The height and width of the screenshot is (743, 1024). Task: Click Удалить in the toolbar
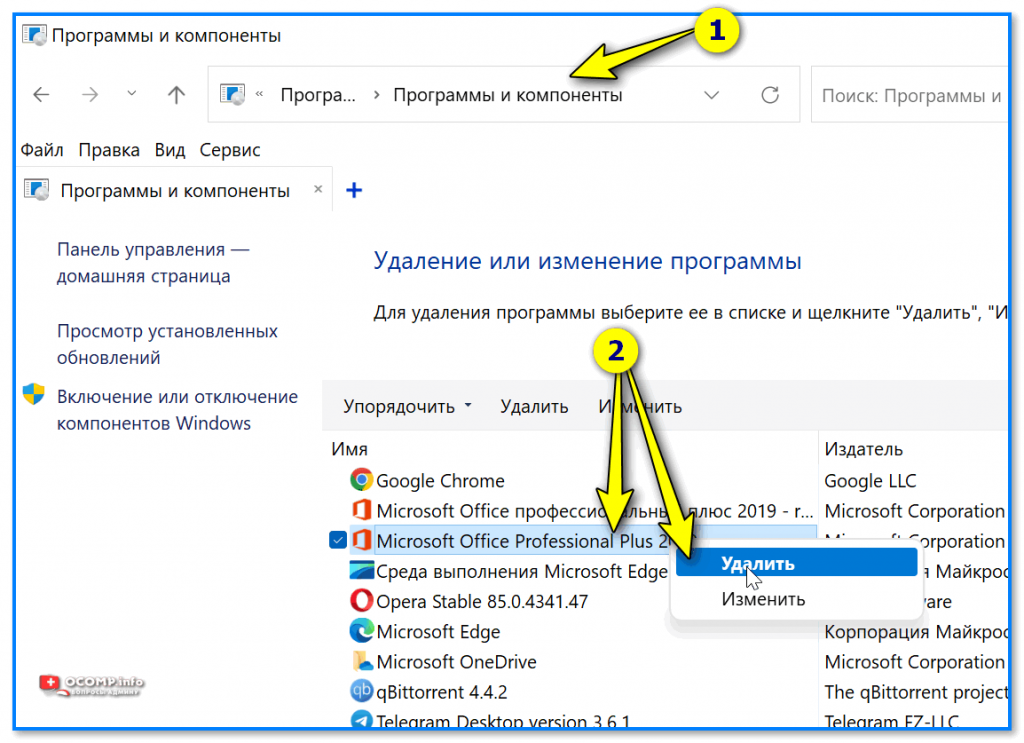(534, 407)
